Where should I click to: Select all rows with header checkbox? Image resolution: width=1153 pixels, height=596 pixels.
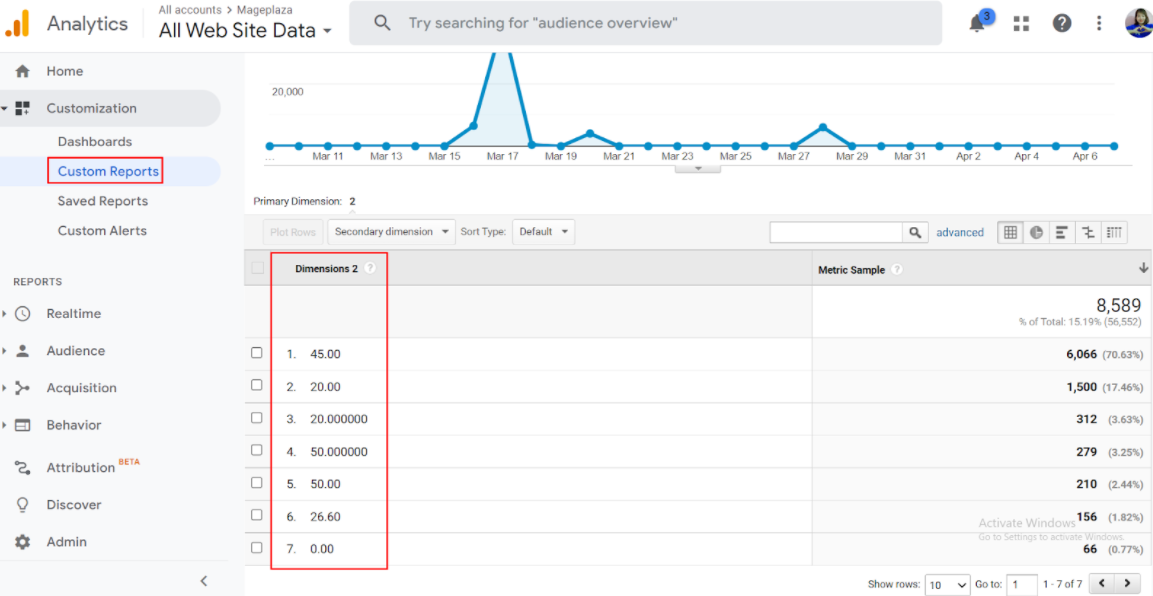[x=258, y=268]
